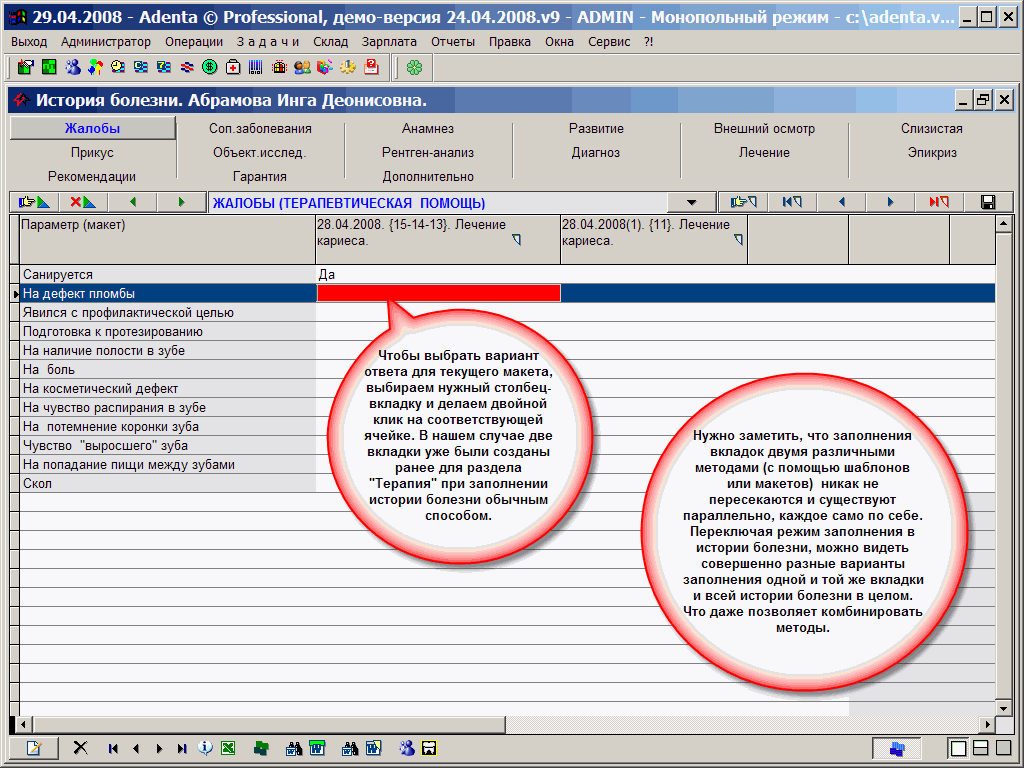Open the first aid kit toolbar icon
This screenshot has height=768, width=1024.
click(232, 67)
